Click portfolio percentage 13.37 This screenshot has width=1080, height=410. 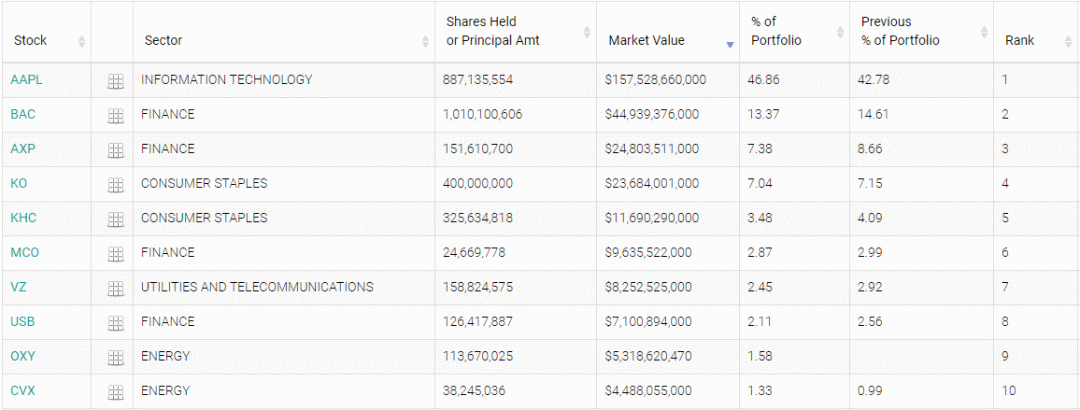click(763, 114)
